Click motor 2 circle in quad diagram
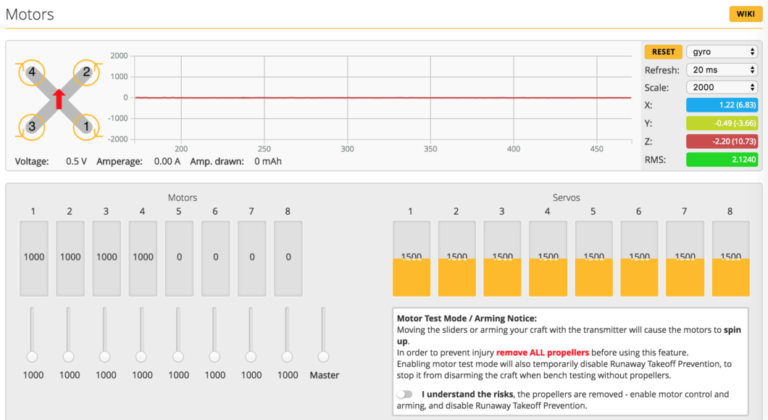Viewport: 768px width, 420px height. click(x=86, y=72)
